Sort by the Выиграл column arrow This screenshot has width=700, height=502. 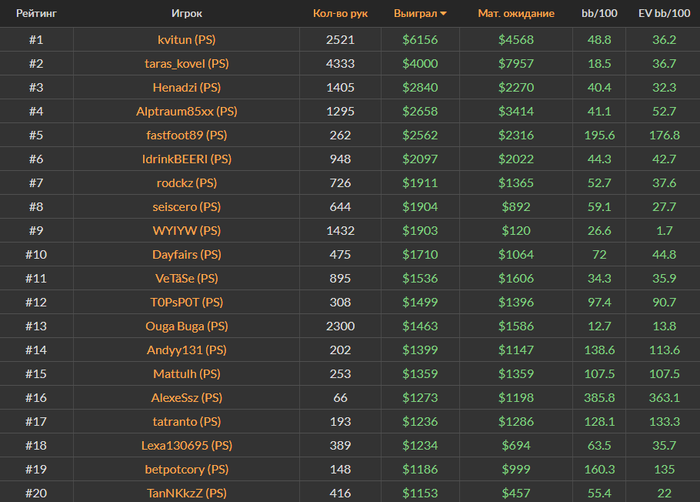pyautogui.click(x=443, y=14)
